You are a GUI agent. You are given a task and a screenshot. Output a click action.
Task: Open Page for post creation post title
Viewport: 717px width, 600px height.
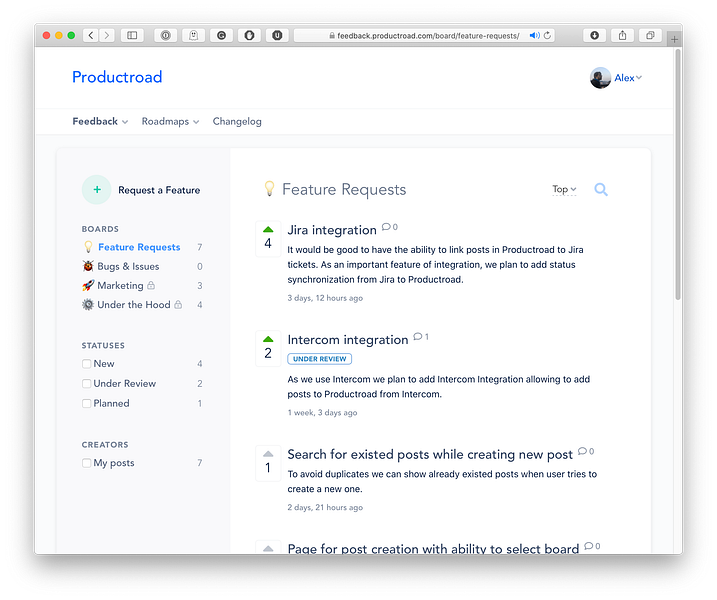point(433,548)
